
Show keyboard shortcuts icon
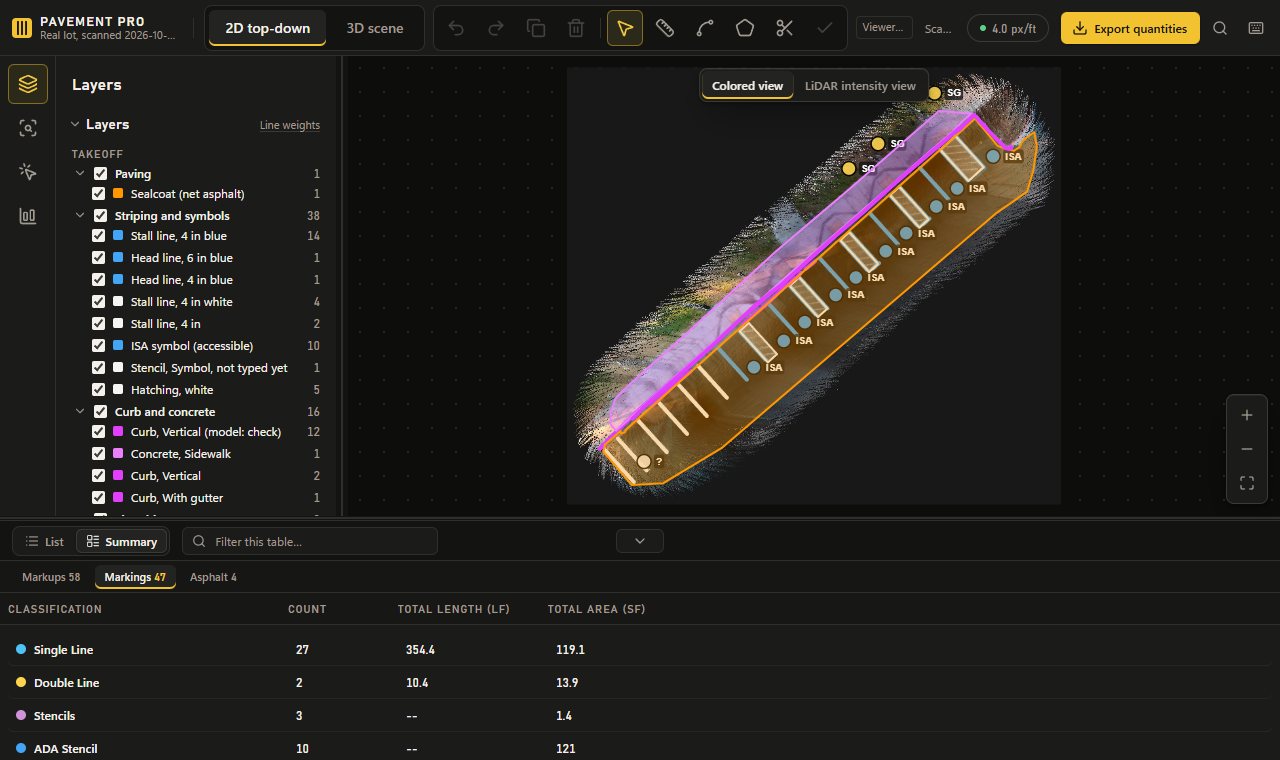tap(1256, 28)
